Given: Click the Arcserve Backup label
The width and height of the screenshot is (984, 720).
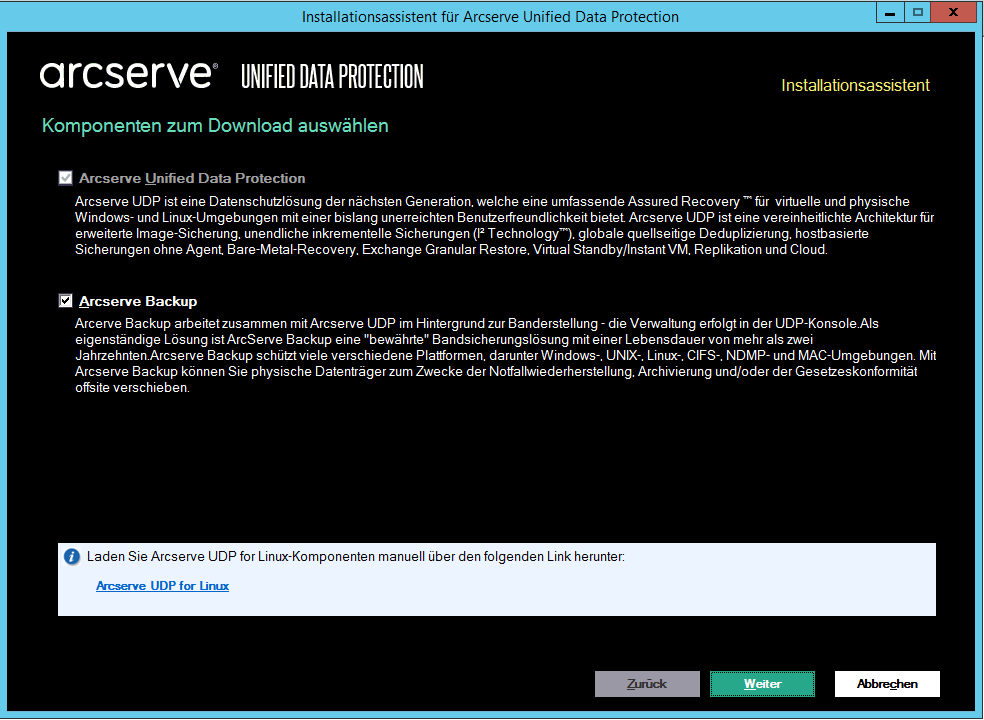Looking at the screenshot, I should (x=138, y=301).
